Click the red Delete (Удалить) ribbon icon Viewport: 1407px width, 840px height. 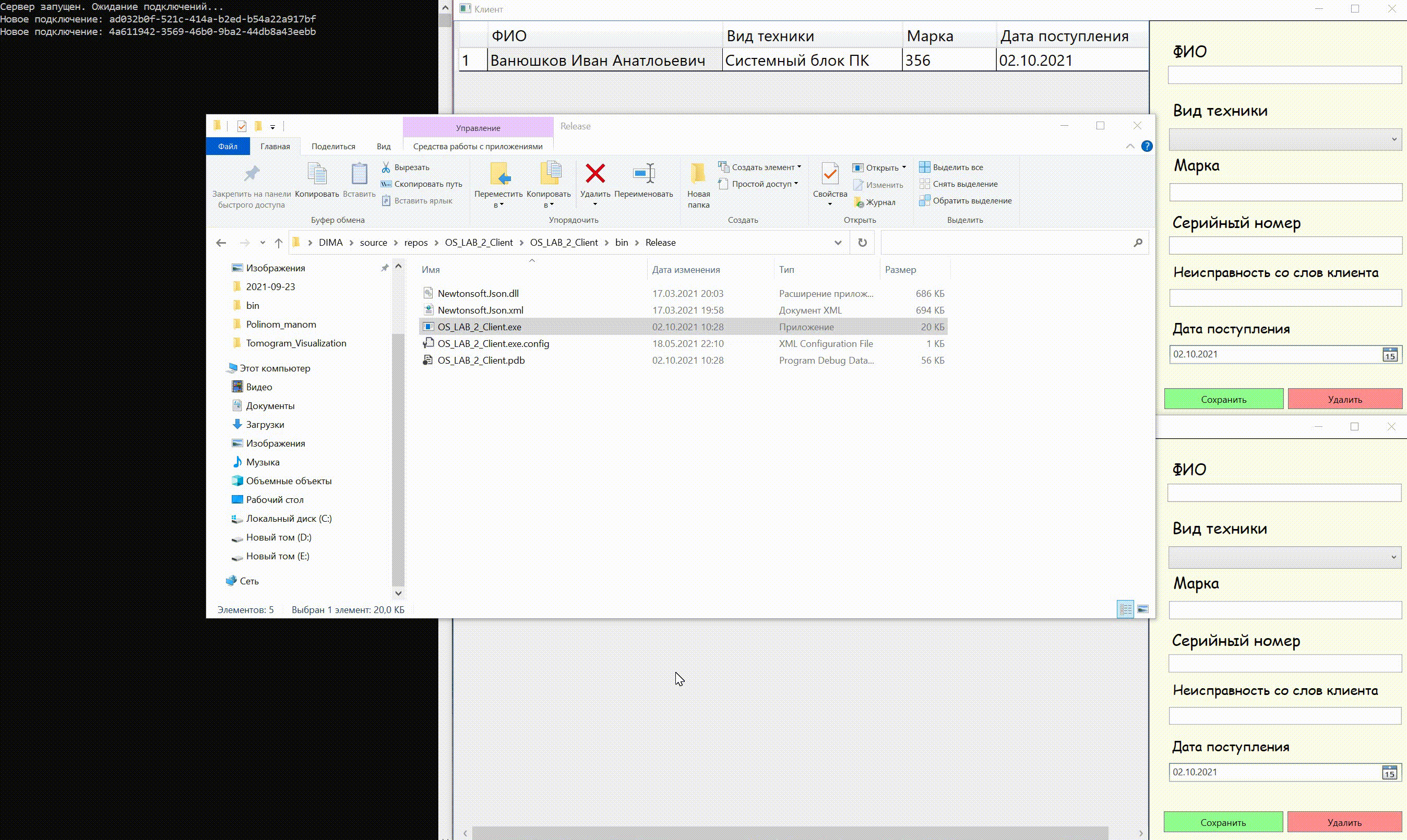pyautogui.click(x=595, y=174)
